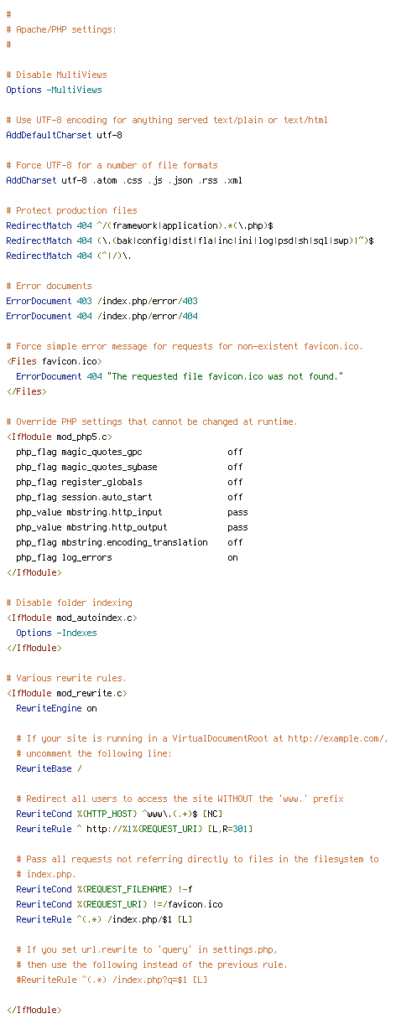Click the 'php_flag log_errors' on value
The height and width of the screenshot is (1024, 396).
(233, 558)
